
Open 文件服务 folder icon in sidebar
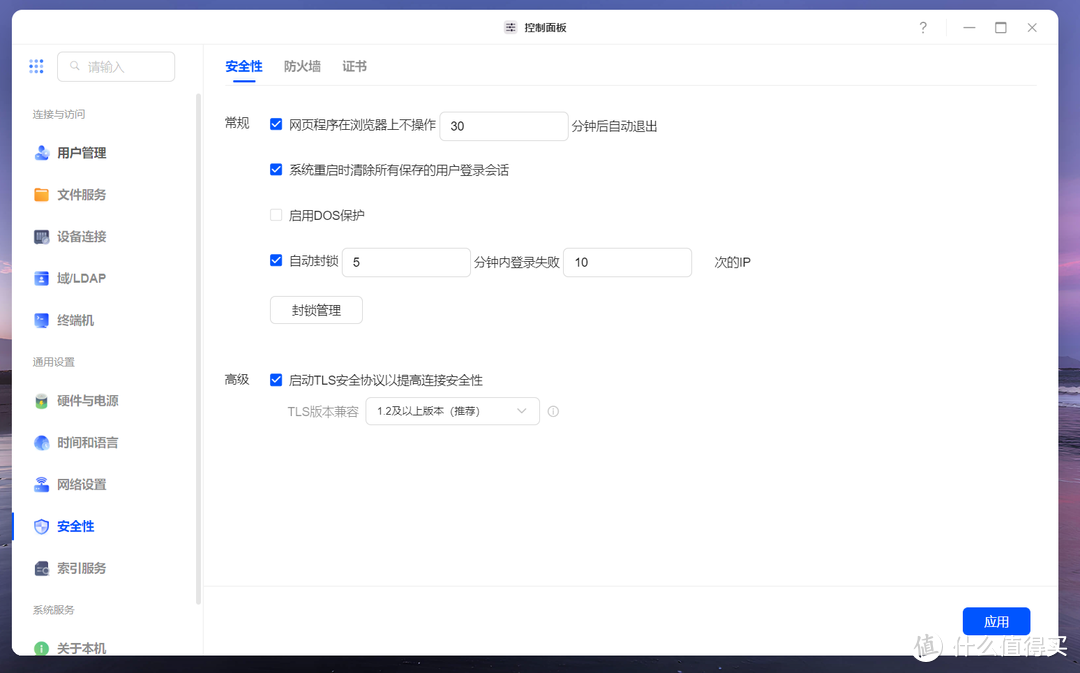coord(42,195)
